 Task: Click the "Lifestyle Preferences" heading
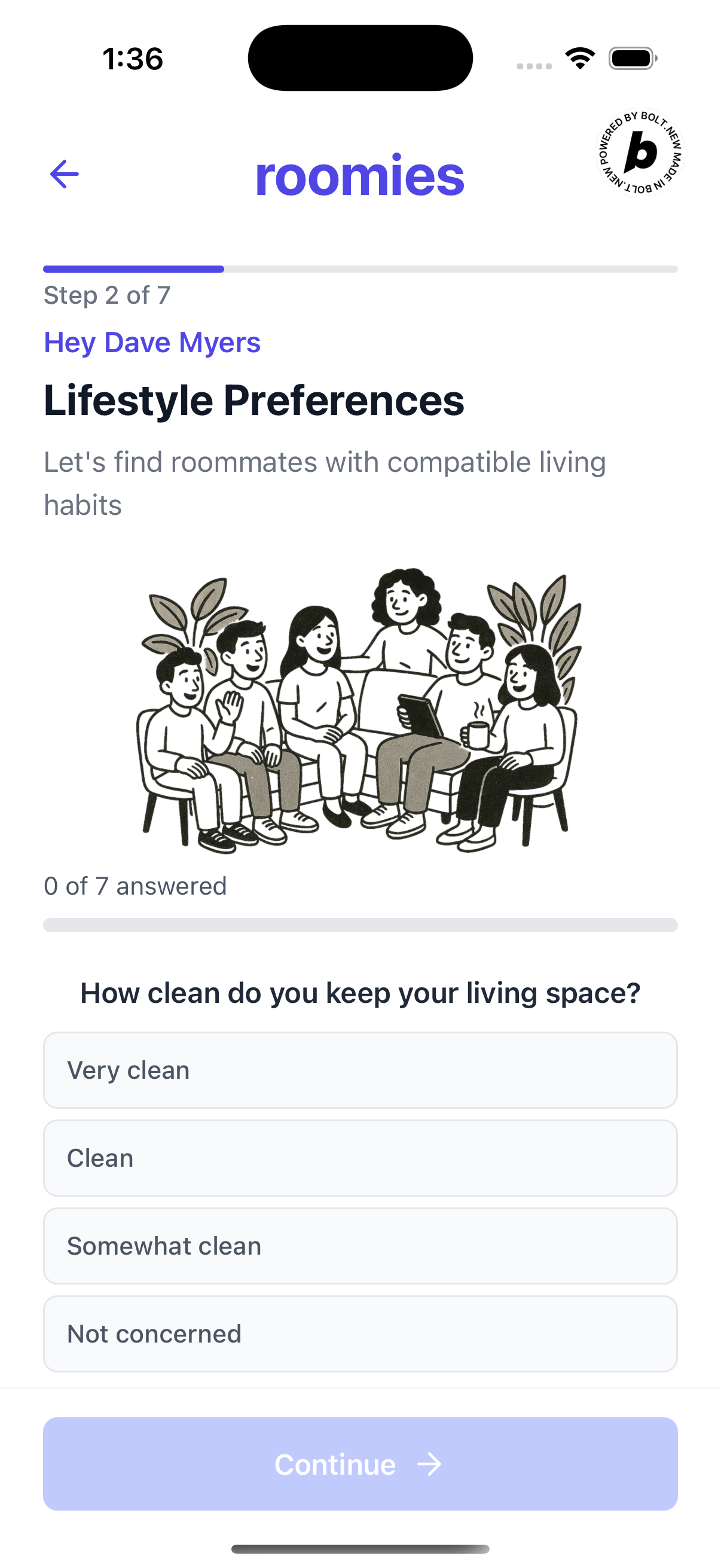253,401
